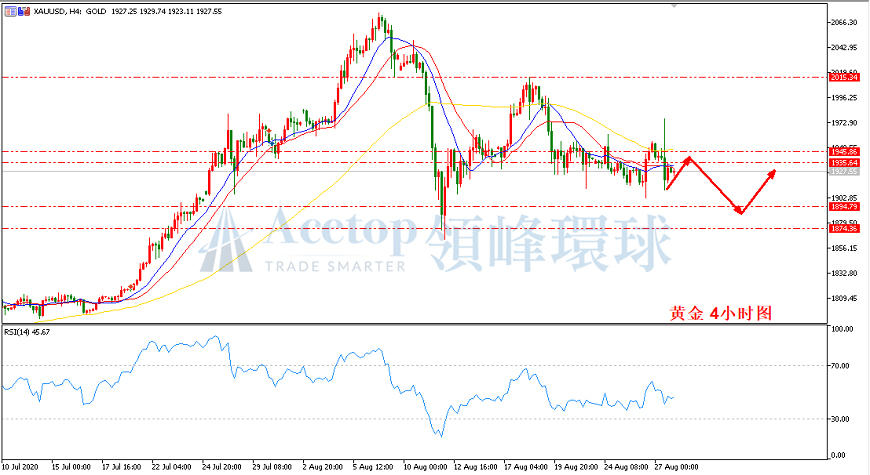This screenshot has height=475, width=870.
Task: Click the 1856.15 price axis value
Action: tap(844, 248)
